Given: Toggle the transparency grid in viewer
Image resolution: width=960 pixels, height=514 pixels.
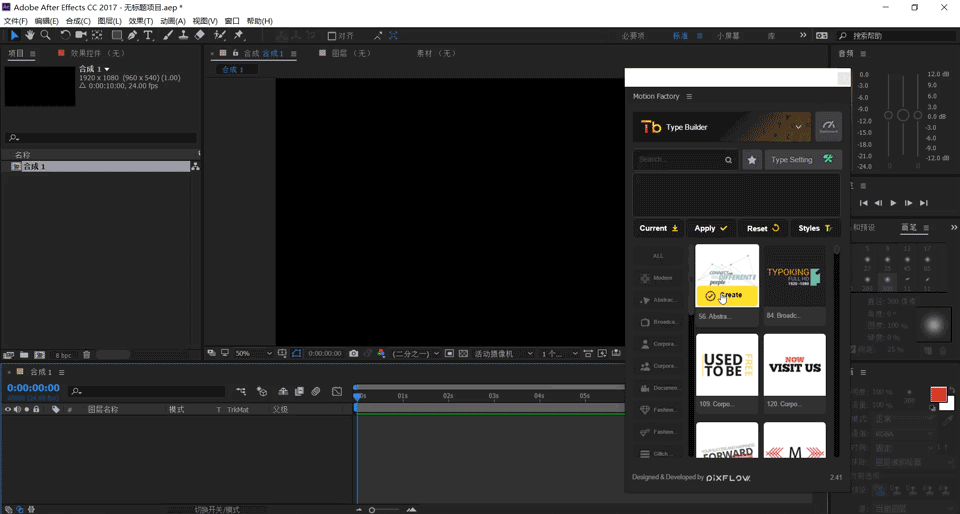Looking at the screenshot, I should tap(463, 353).
